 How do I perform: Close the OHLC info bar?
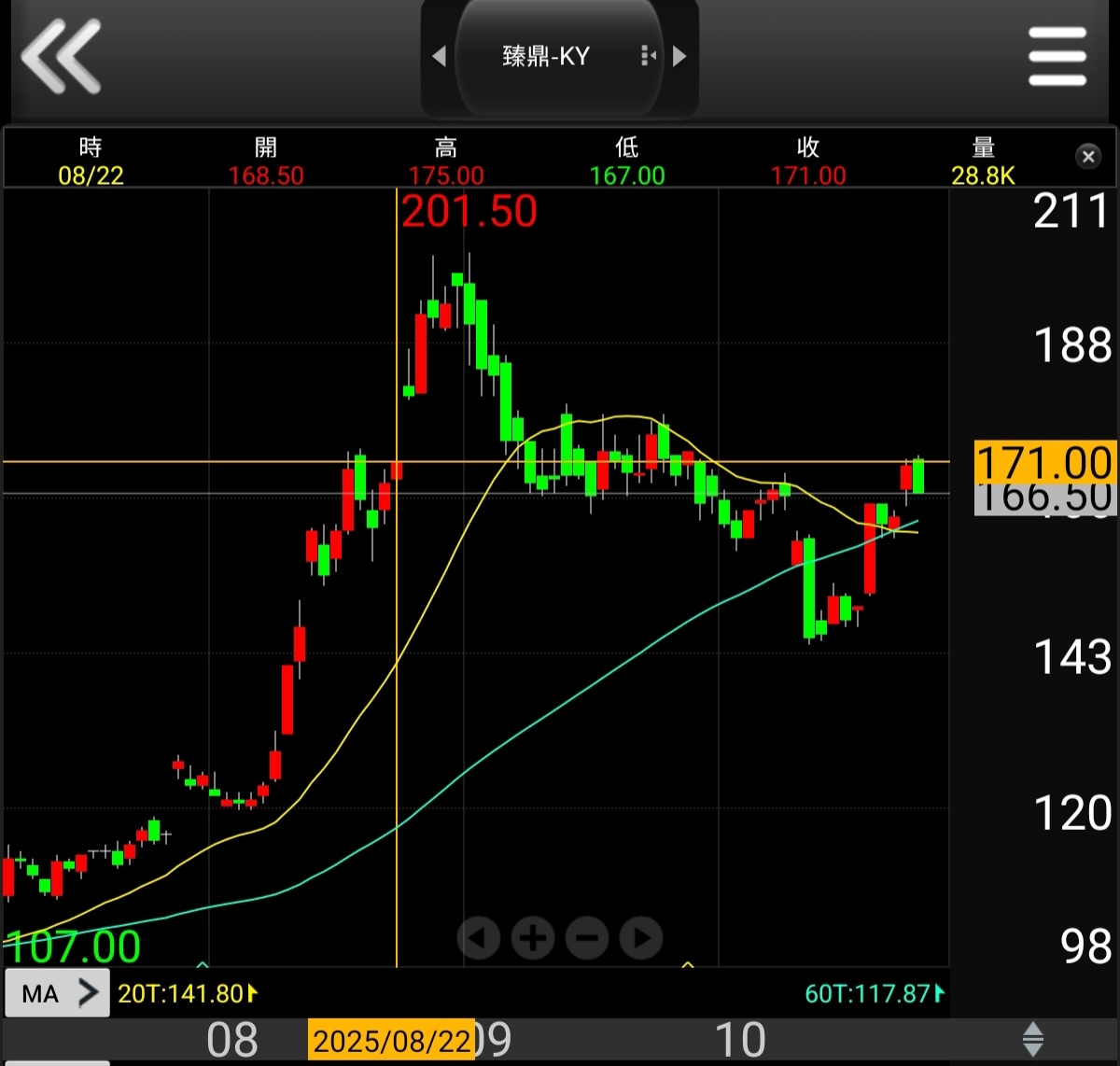click(1088, 157)
